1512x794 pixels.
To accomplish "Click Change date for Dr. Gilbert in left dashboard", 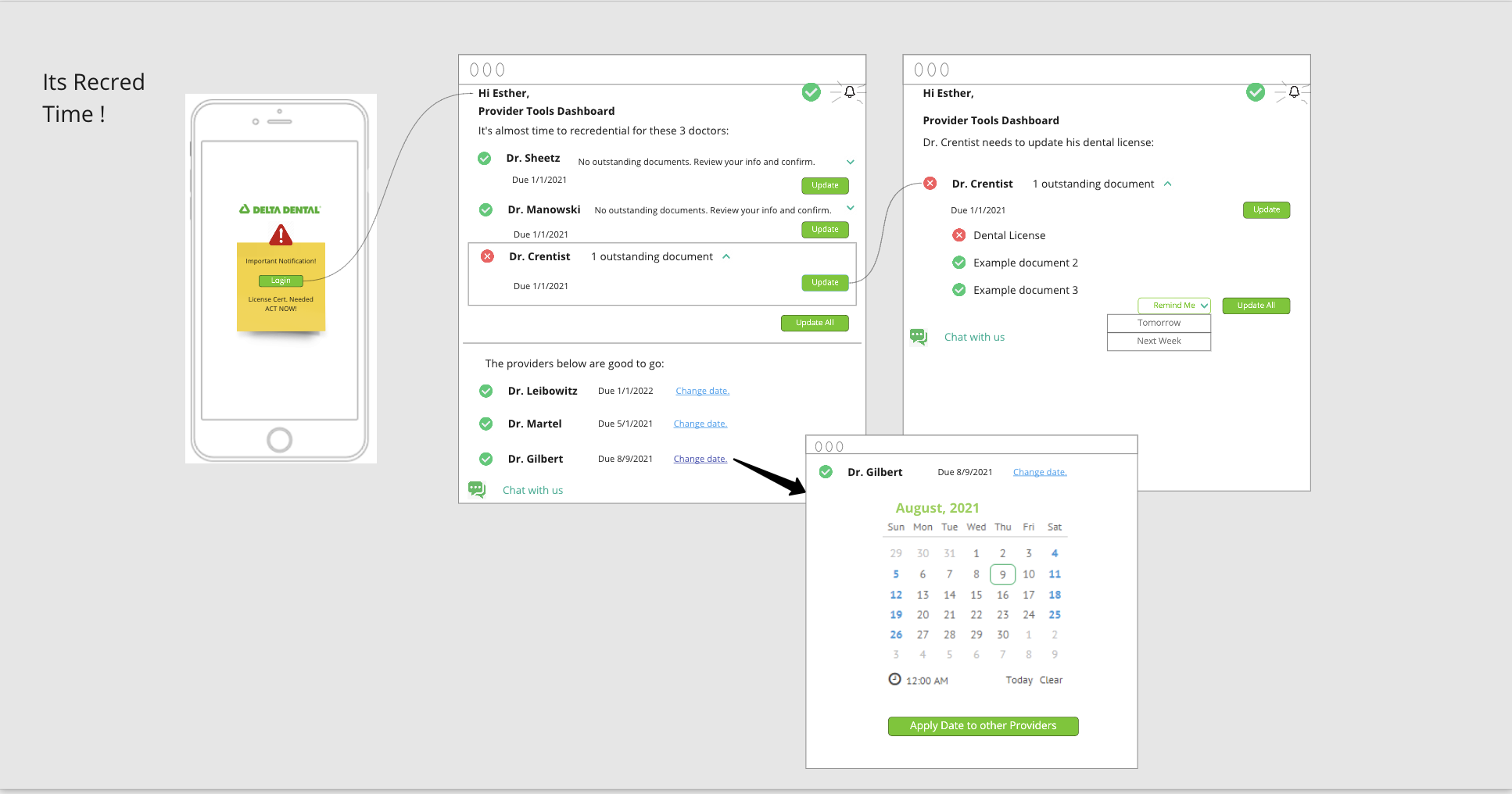I will pyautogui.click(x=700, y=459).
